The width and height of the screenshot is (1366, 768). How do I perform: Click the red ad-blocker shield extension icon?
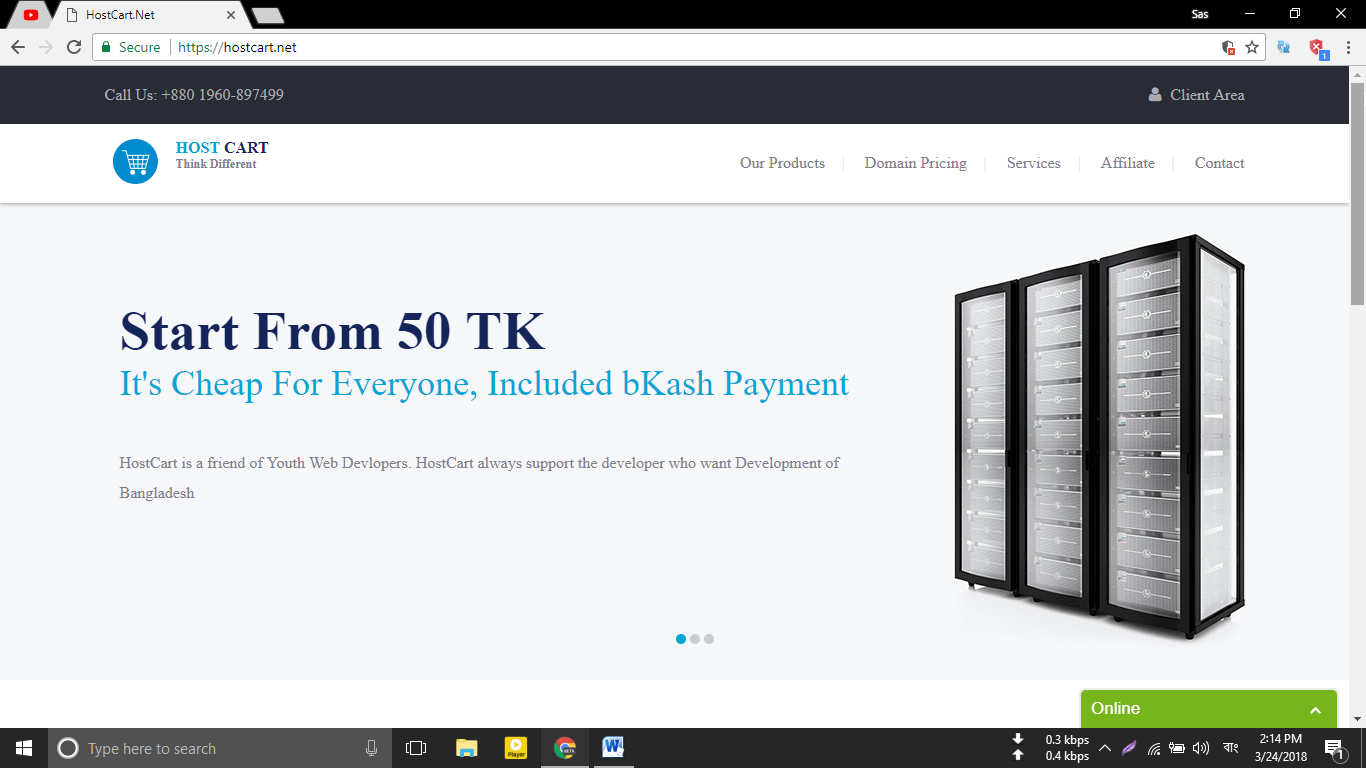(1315, 46)
